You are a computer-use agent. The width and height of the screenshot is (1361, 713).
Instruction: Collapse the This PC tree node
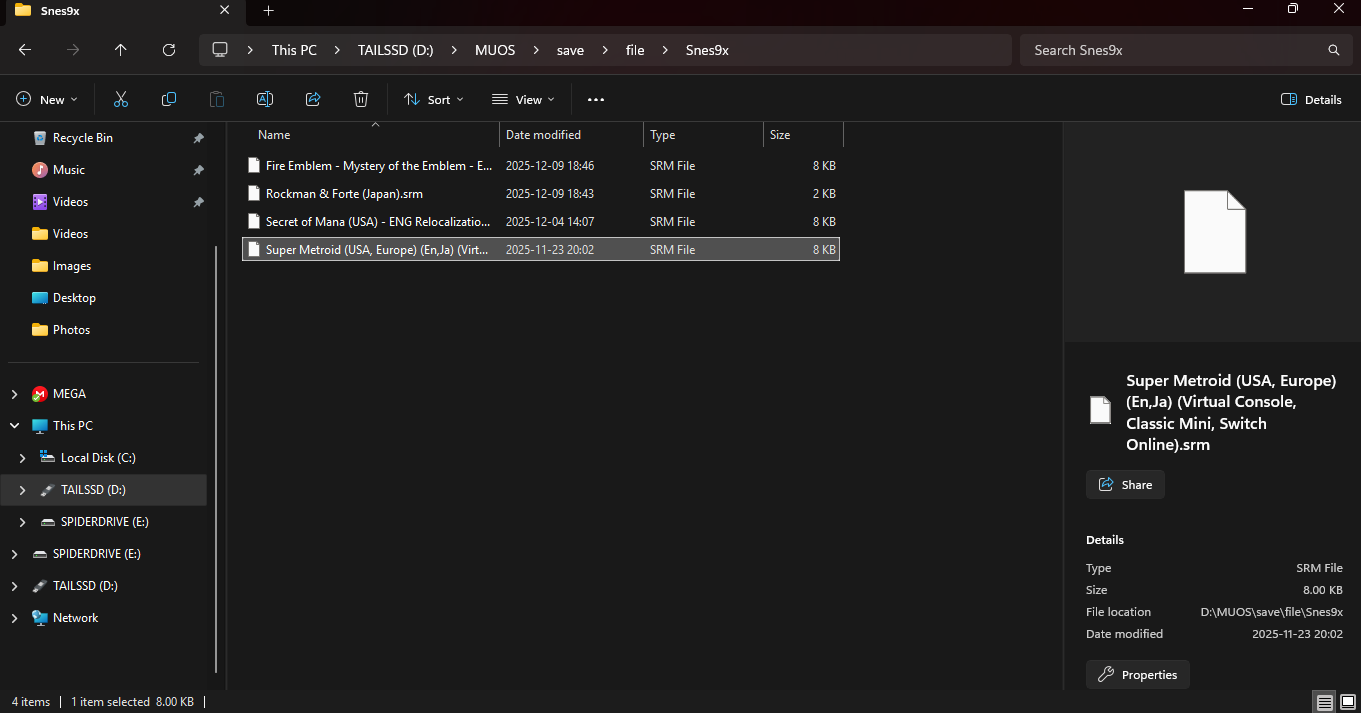(x=14, y=426)
